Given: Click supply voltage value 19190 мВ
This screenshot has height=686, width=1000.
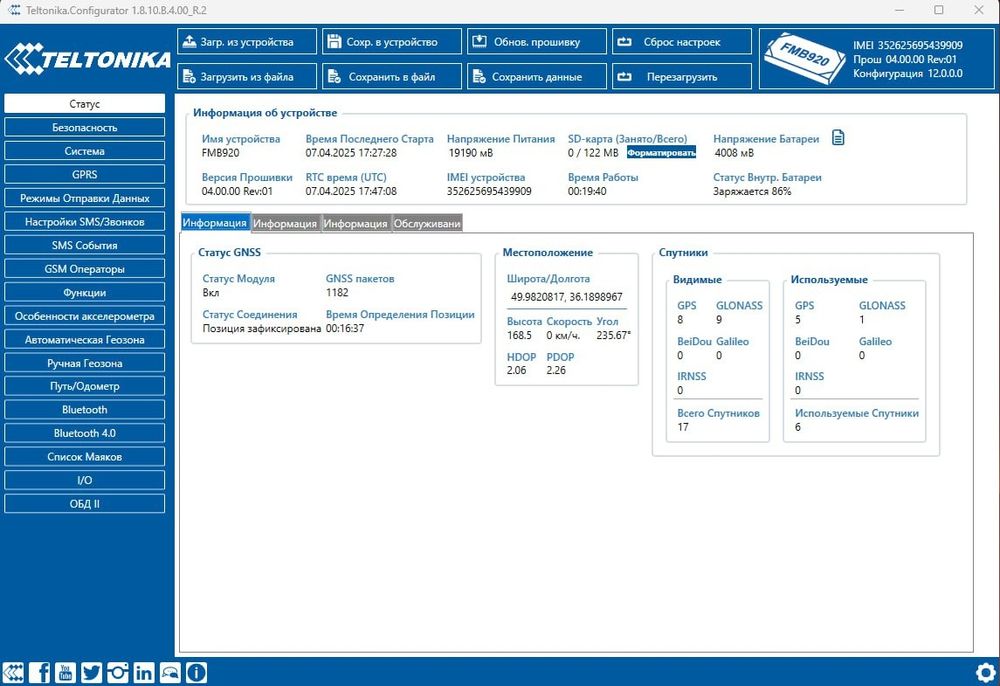Looking at the screenshot, I should pos(471,152).
